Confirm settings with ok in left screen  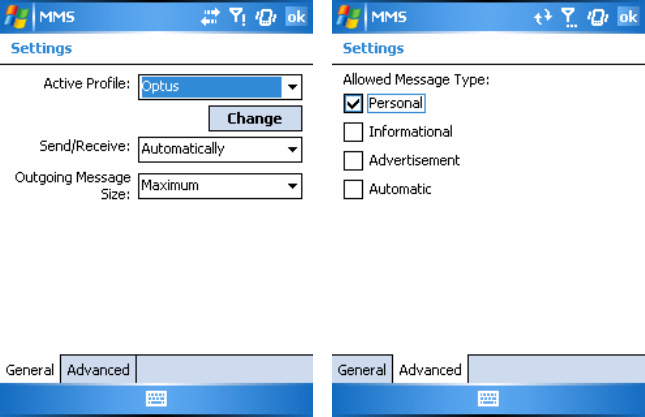(296, 17)
